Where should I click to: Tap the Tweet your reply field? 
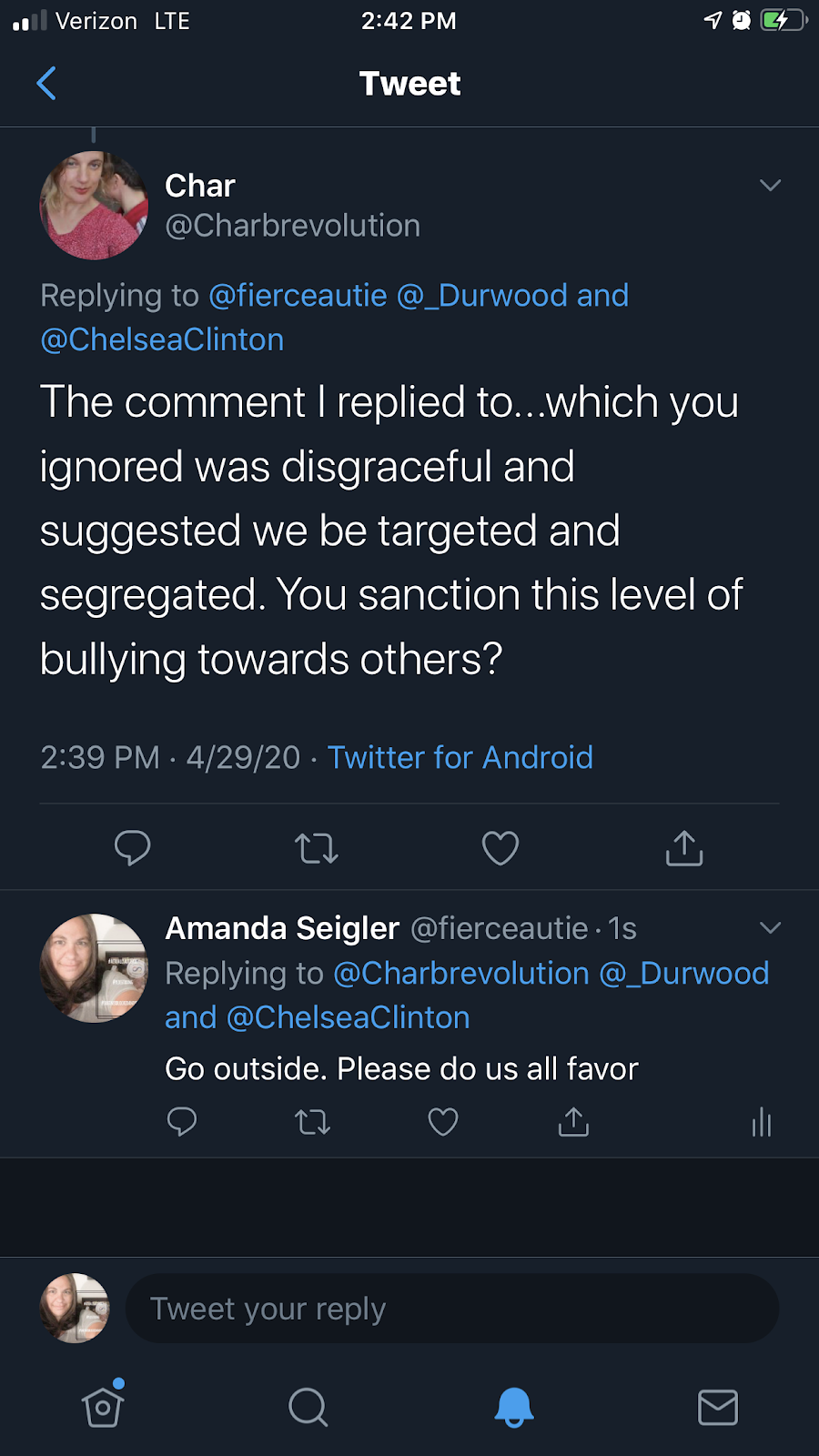[451, 1309]
